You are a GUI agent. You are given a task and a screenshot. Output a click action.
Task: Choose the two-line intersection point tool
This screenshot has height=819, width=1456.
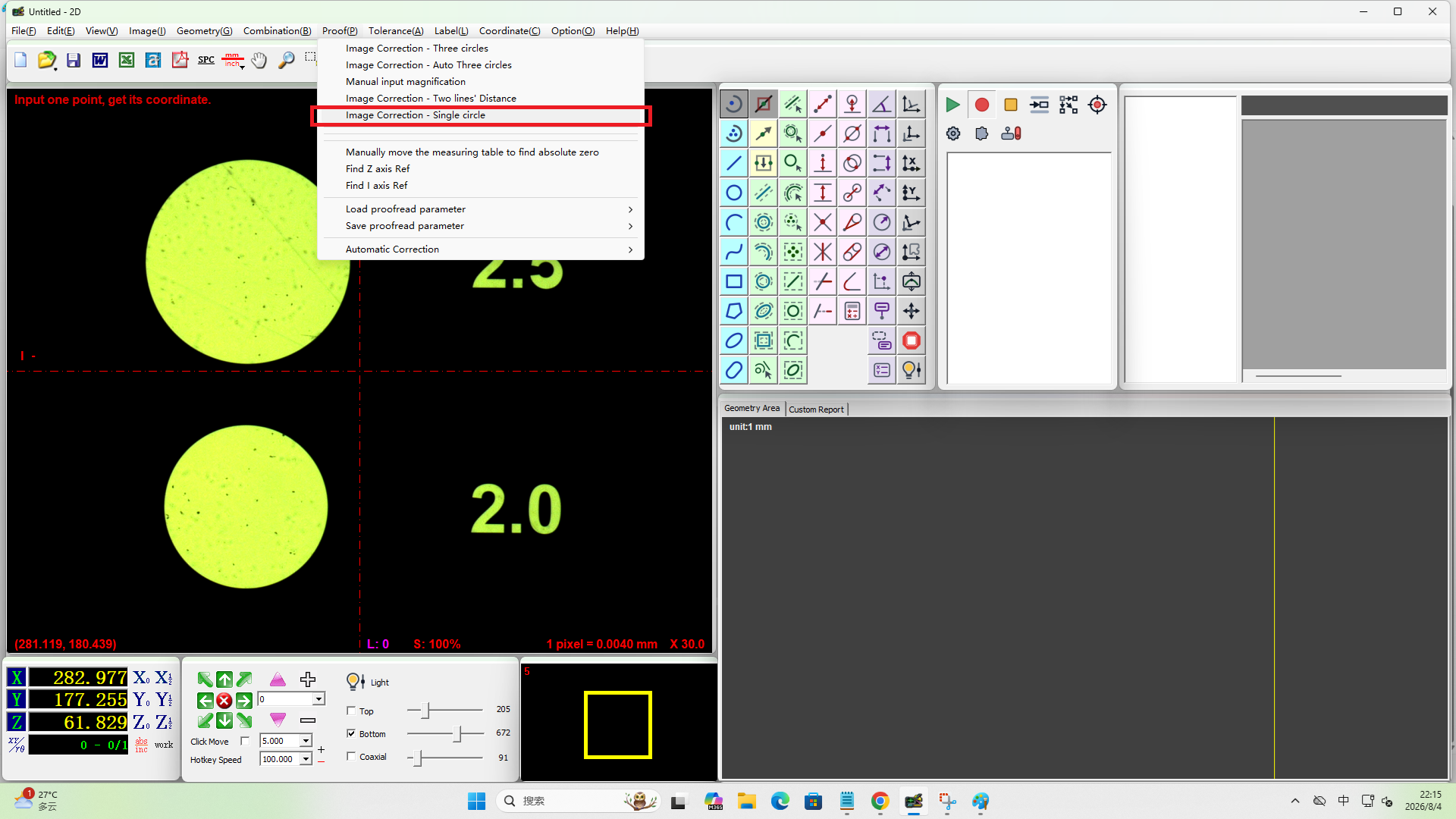[x=823, y=222]
